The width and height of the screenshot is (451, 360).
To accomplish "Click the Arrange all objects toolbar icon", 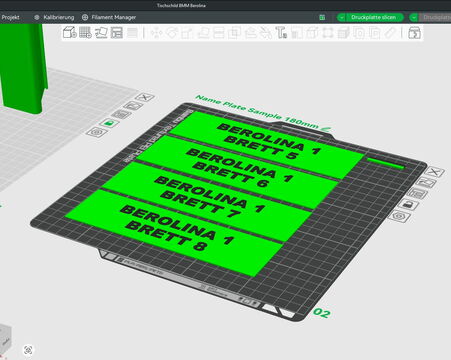I will (117, 33).
